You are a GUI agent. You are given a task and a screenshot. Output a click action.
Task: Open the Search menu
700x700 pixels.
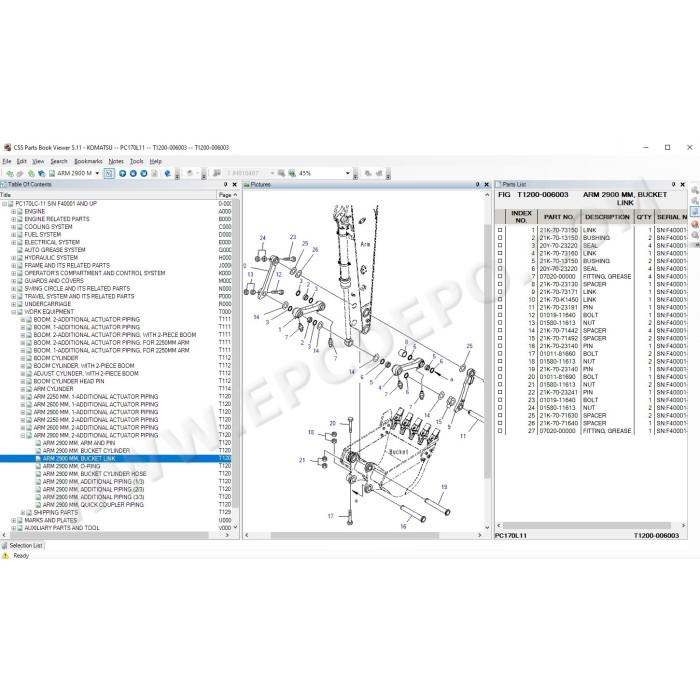58,161
